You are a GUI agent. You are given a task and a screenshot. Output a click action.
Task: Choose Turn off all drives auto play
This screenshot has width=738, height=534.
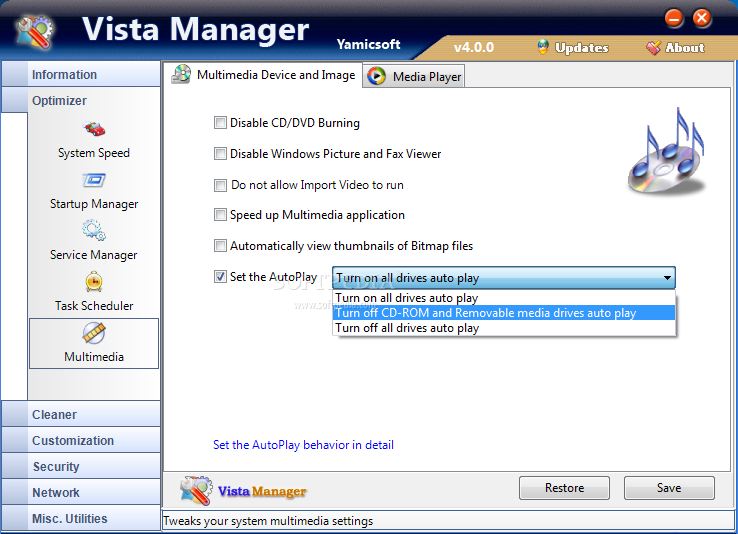click(504, 328)
